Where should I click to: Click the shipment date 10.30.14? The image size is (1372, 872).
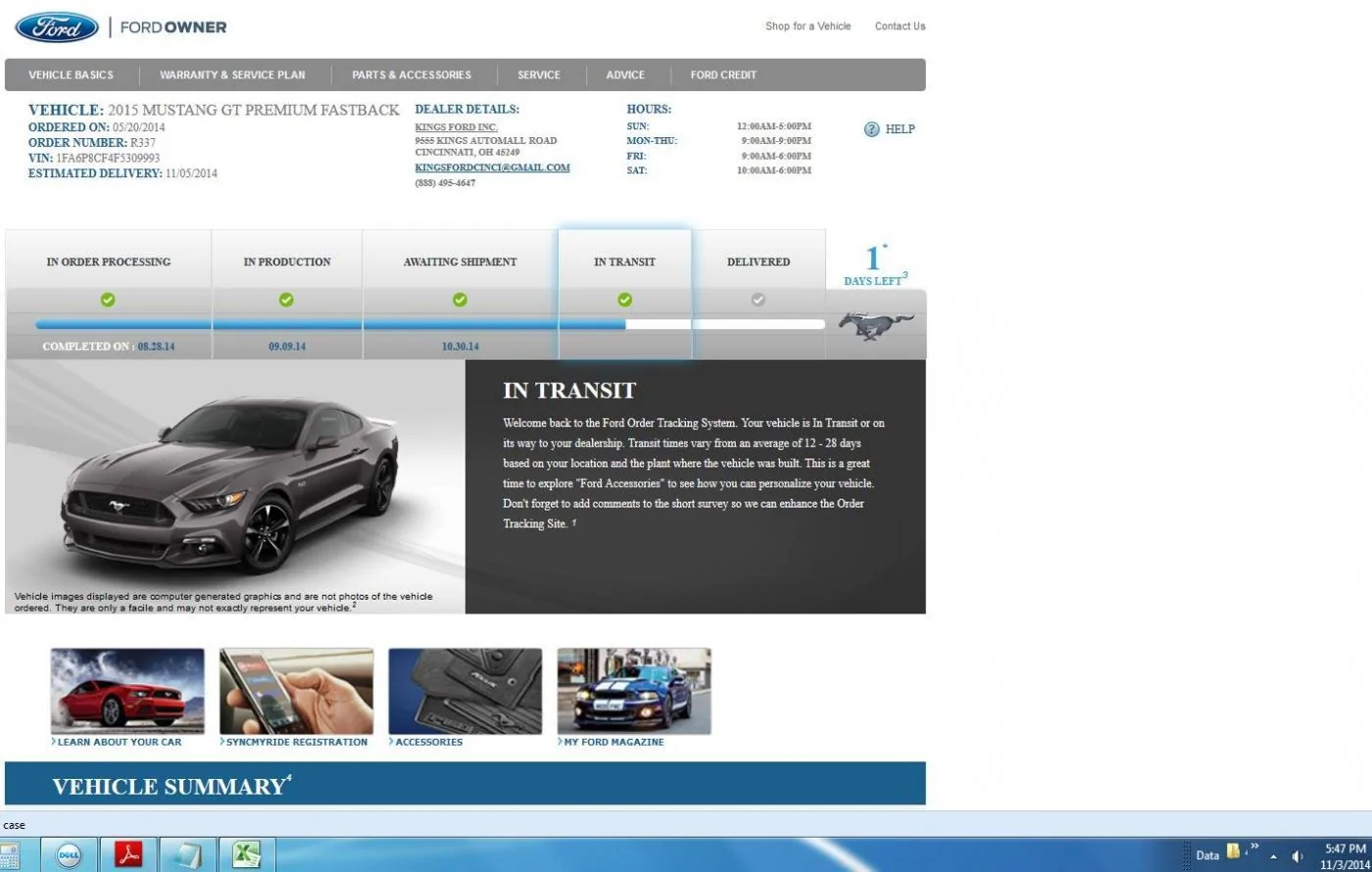(460, 346)
